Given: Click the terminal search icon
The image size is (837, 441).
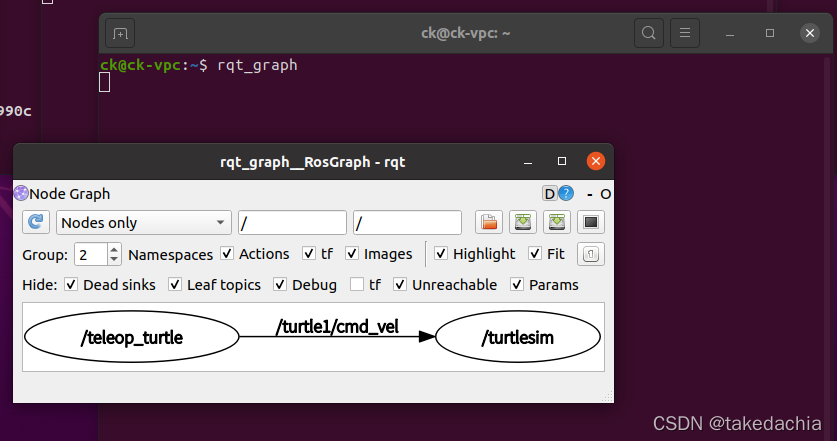Looking at the screenshot, I should (x=649, y=33).
